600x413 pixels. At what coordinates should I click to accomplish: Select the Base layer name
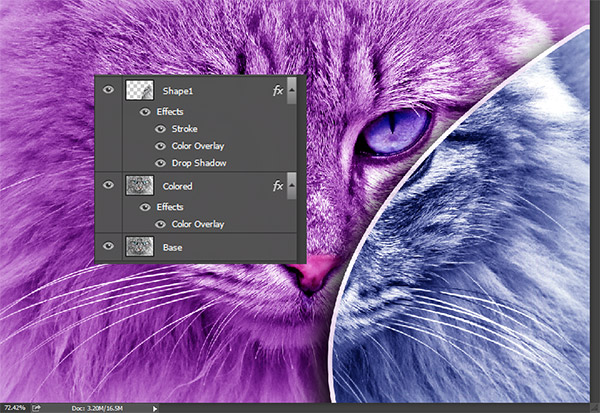coord(175,246)
